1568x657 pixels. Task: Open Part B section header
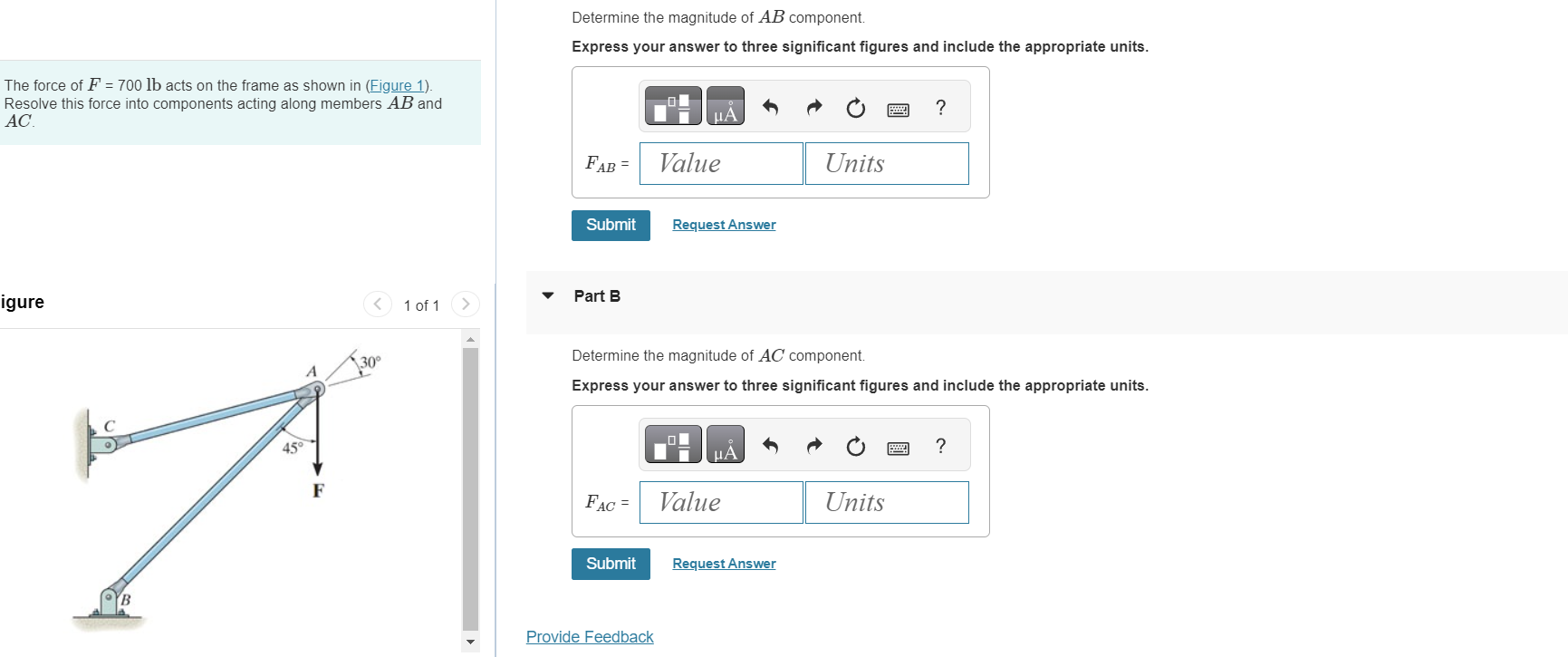[x=597, y=295]
